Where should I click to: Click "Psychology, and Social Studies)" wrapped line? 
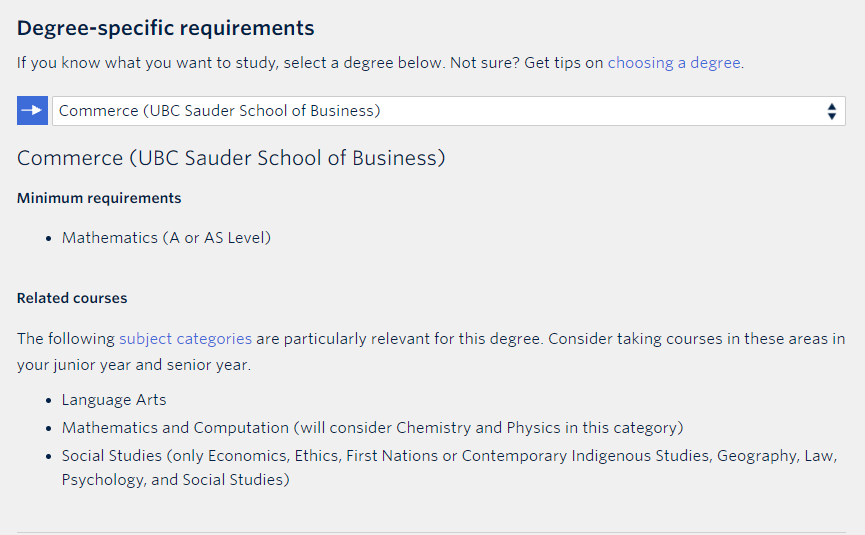[x=175, y=479]
